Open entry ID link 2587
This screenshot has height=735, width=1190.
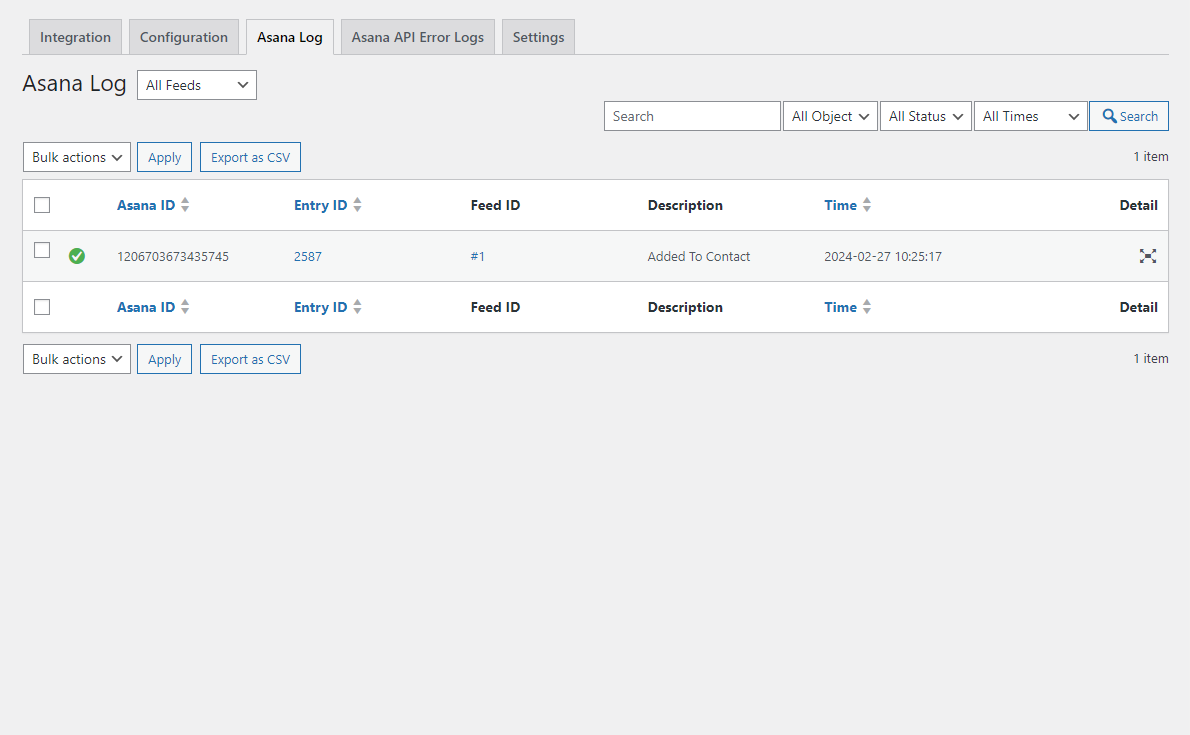pyautogui.click(x=307, y=257)
